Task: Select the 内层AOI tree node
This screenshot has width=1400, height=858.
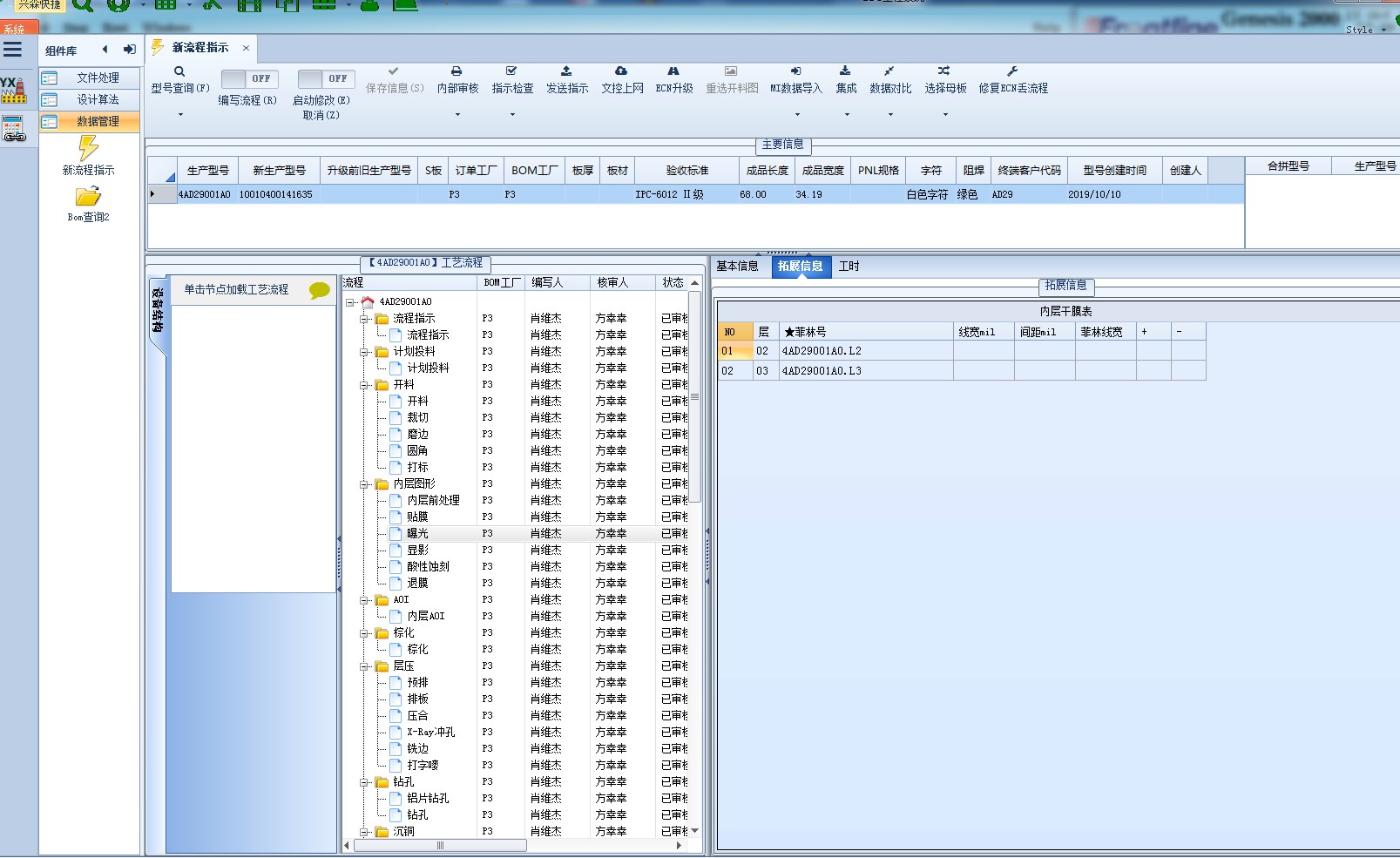Action: click(x=425, y=617)
